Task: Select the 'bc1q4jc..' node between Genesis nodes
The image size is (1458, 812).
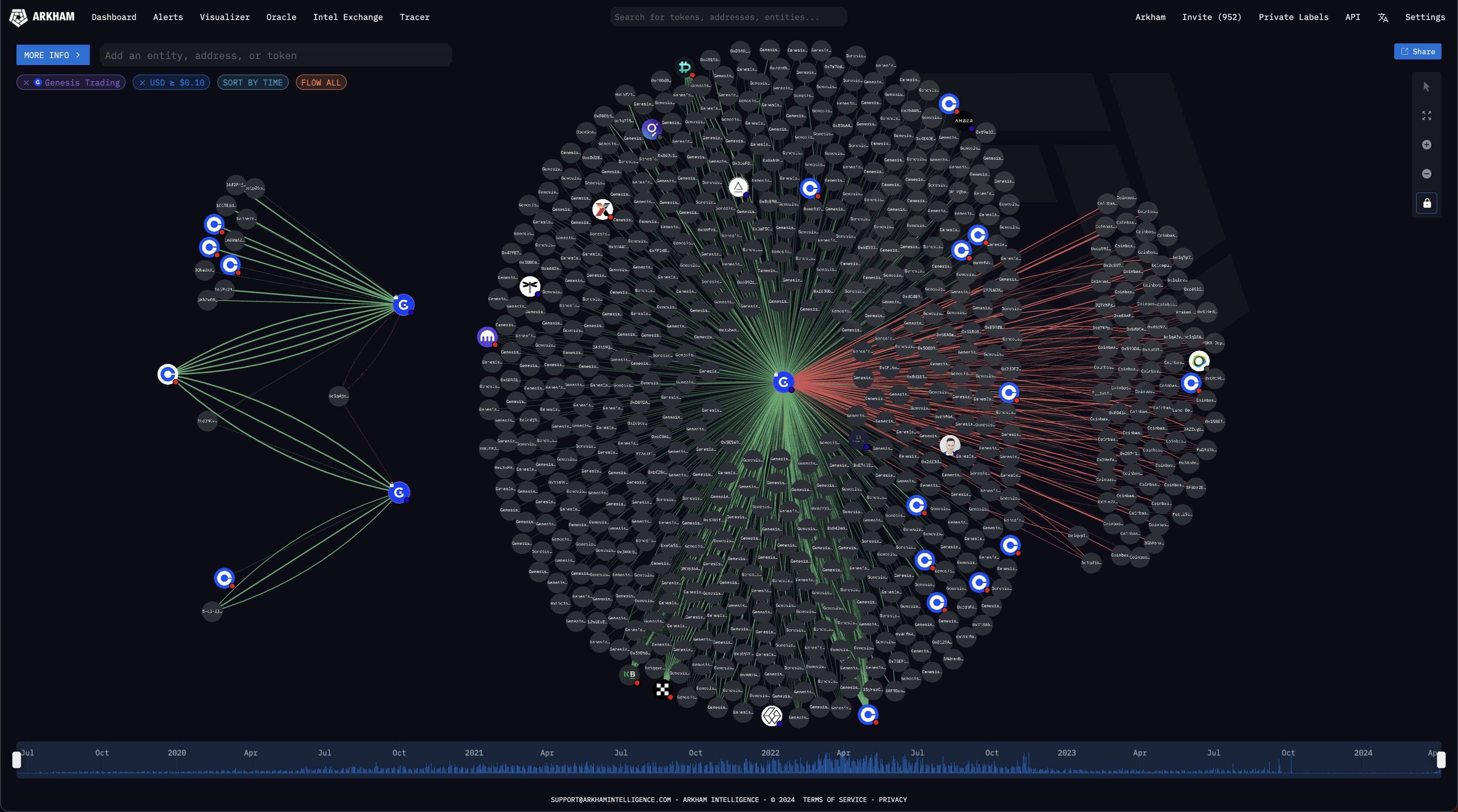Action: 338,396
